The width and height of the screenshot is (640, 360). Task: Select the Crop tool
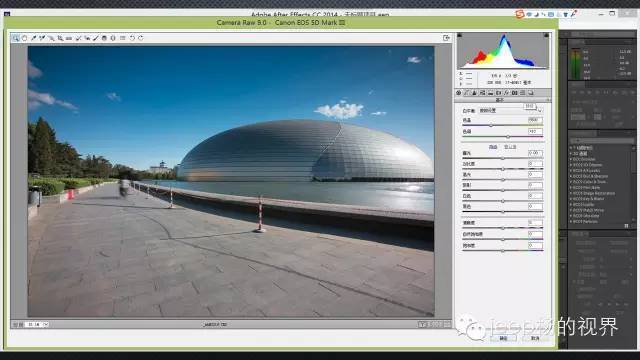(x=60, y=38)
